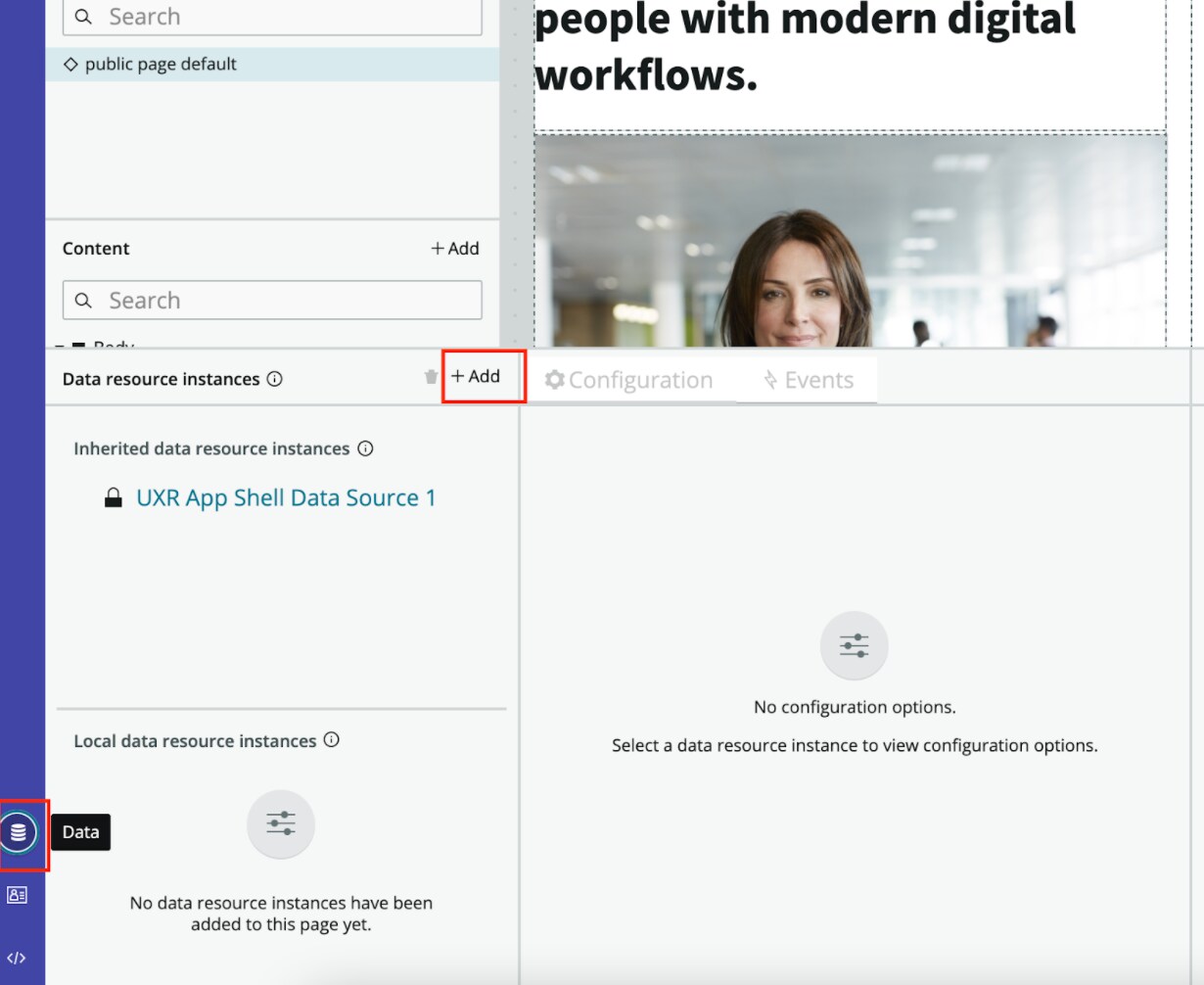Viewport: 1204px width, 985px height.
Task: Click the Search field inside the Content panel
Action: click(x=271, y=300)
